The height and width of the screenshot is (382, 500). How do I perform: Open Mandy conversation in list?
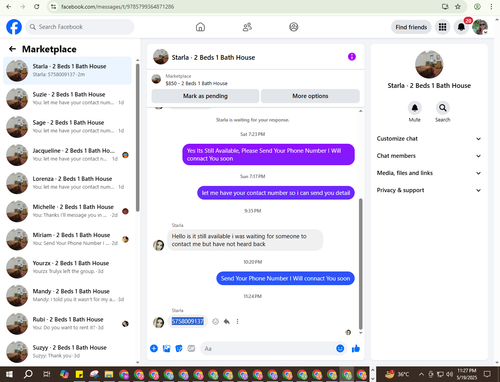pos(67,295)
